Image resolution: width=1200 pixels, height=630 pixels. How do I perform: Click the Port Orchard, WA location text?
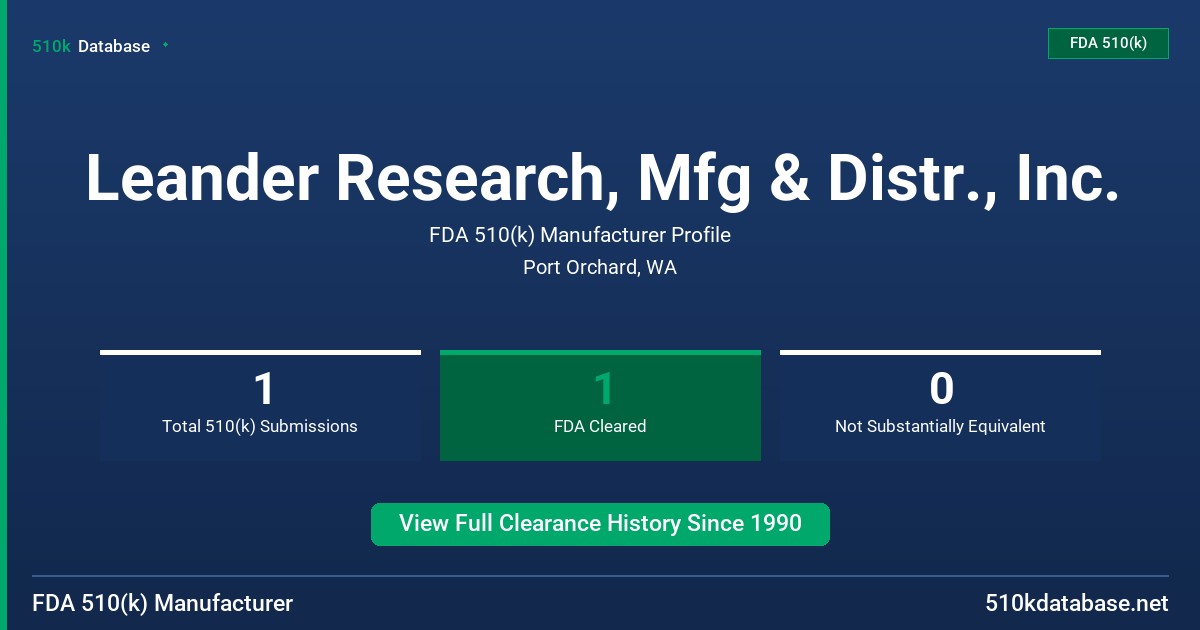(x=600, y=268)
